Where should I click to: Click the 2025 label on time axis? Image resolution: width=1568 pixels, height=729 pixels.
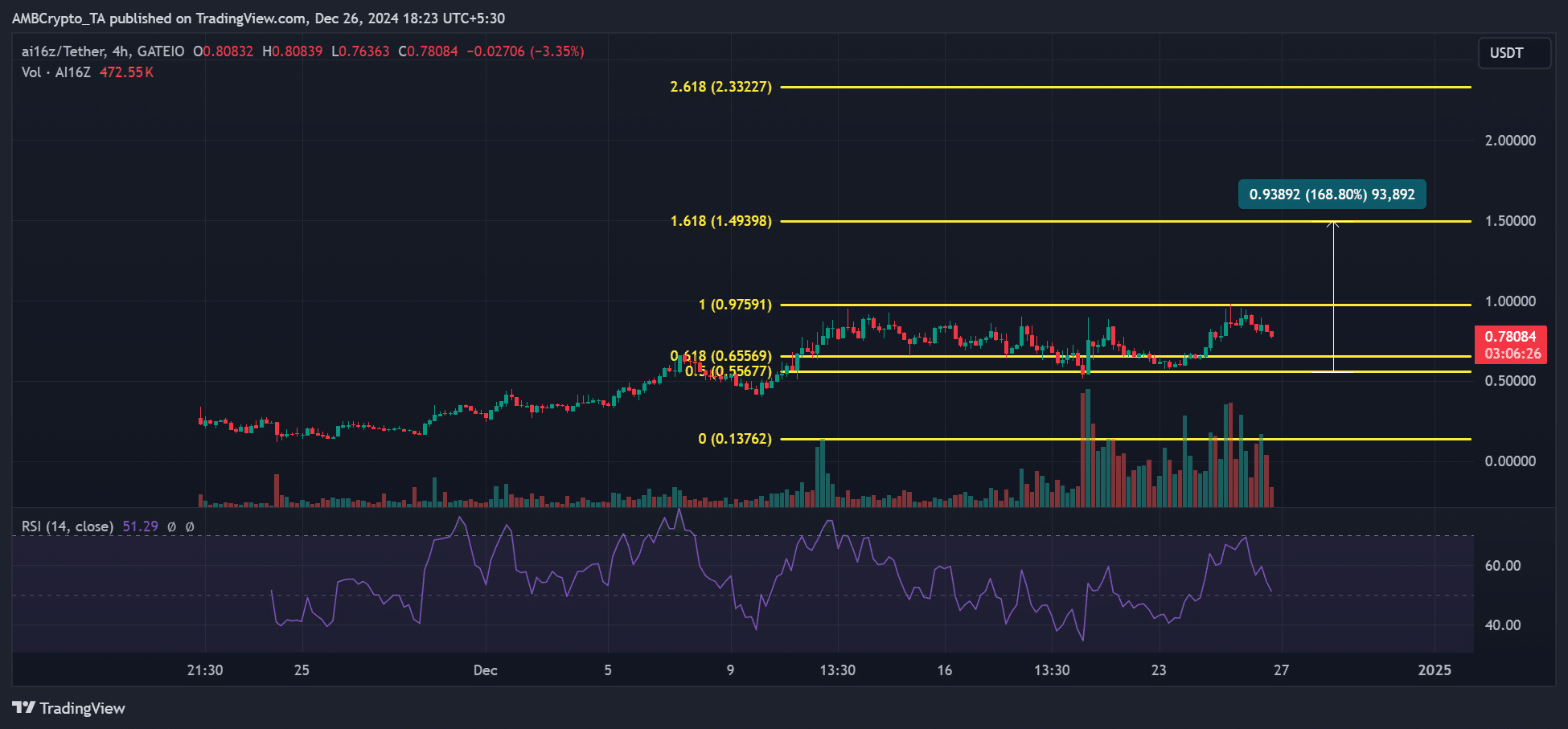pos(1435,670)
